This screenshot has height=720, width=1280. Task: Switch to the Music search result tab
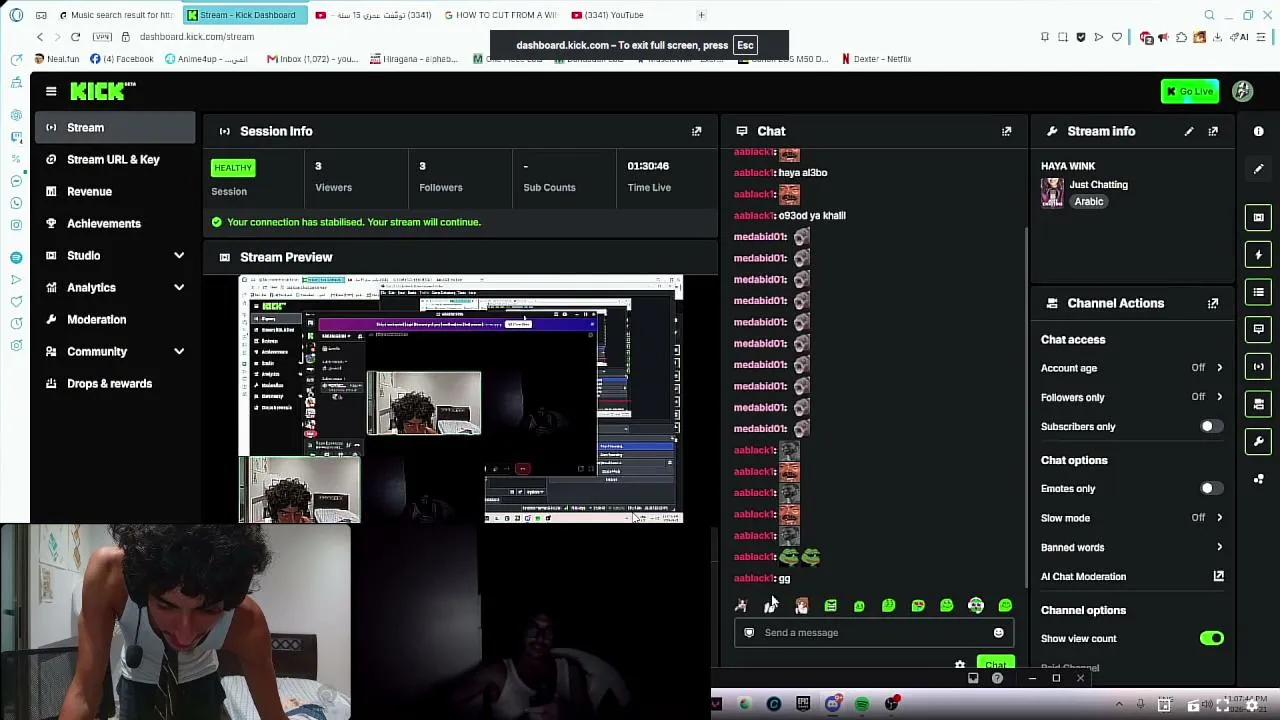click(x=118, y=15)
